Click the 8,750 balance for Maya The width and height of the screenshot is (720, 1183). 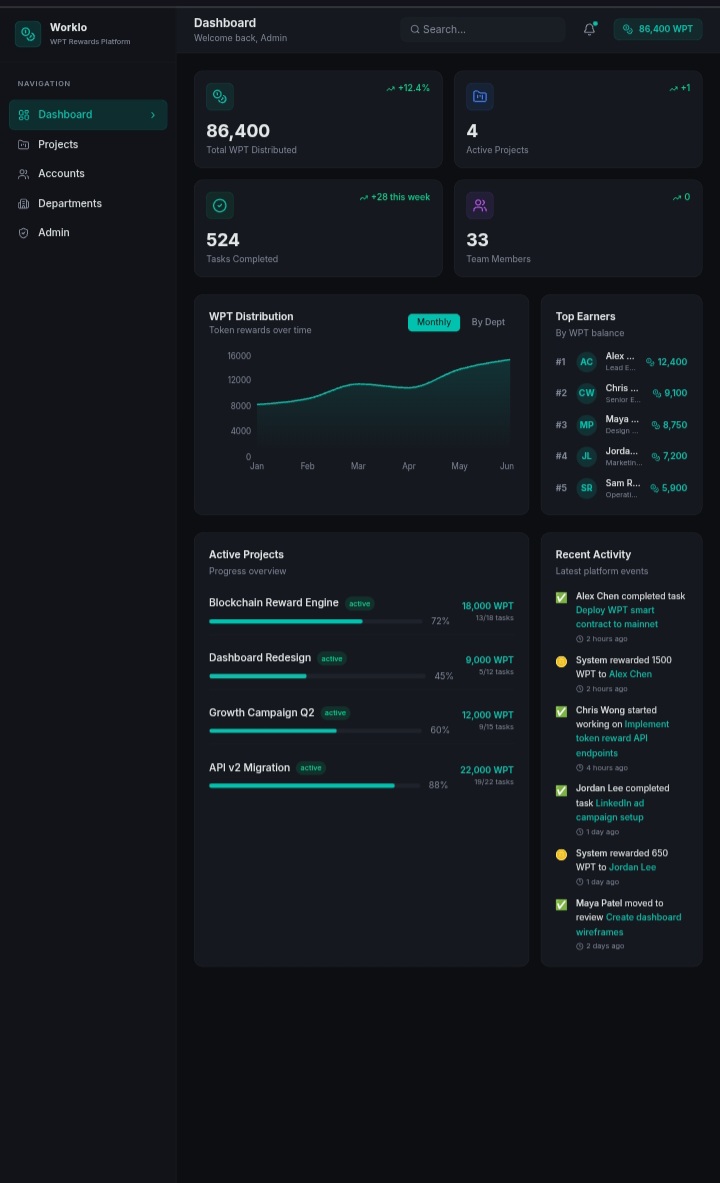pos(669,425)
